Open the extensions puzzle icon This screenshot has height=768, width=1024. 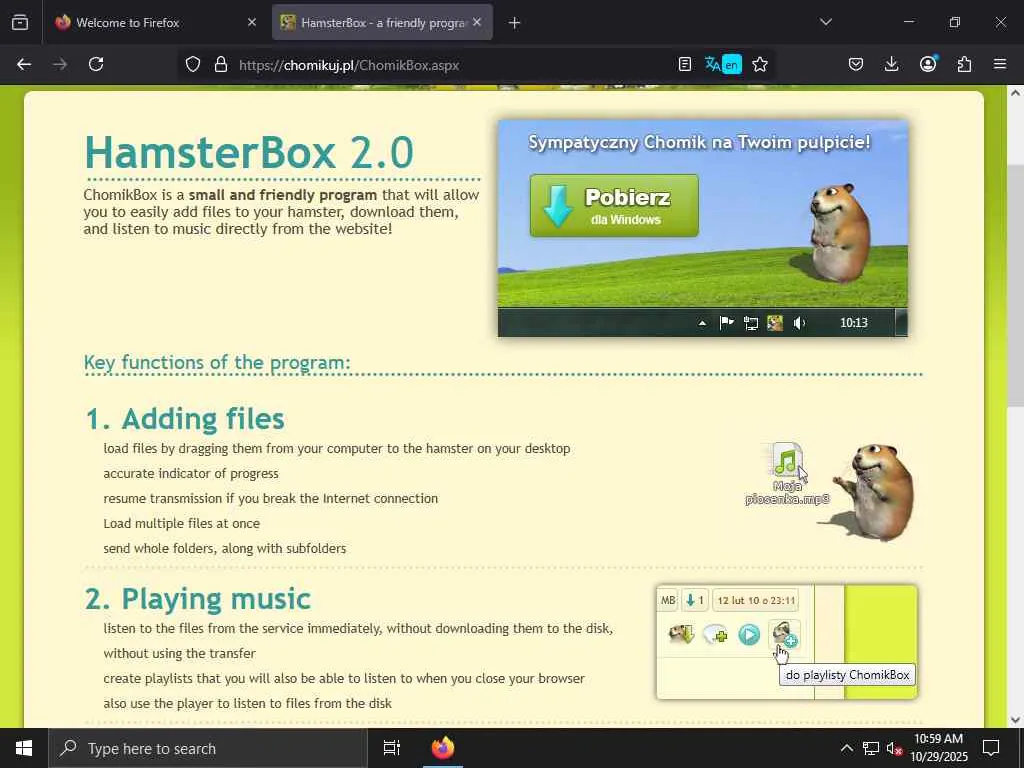964,65
